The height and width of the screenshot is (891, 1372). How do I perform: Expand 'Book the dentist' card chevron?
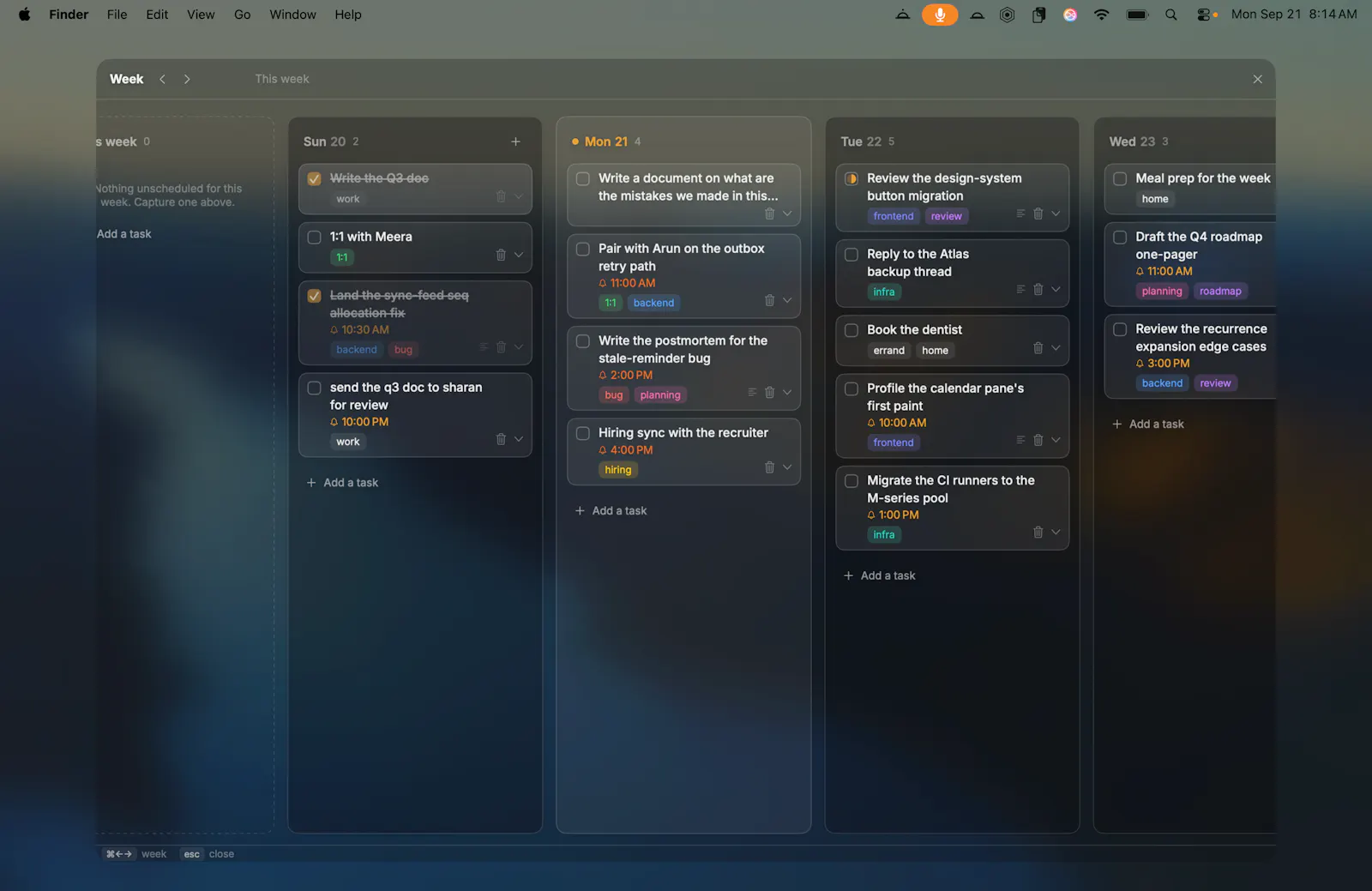coord(1055,348)
